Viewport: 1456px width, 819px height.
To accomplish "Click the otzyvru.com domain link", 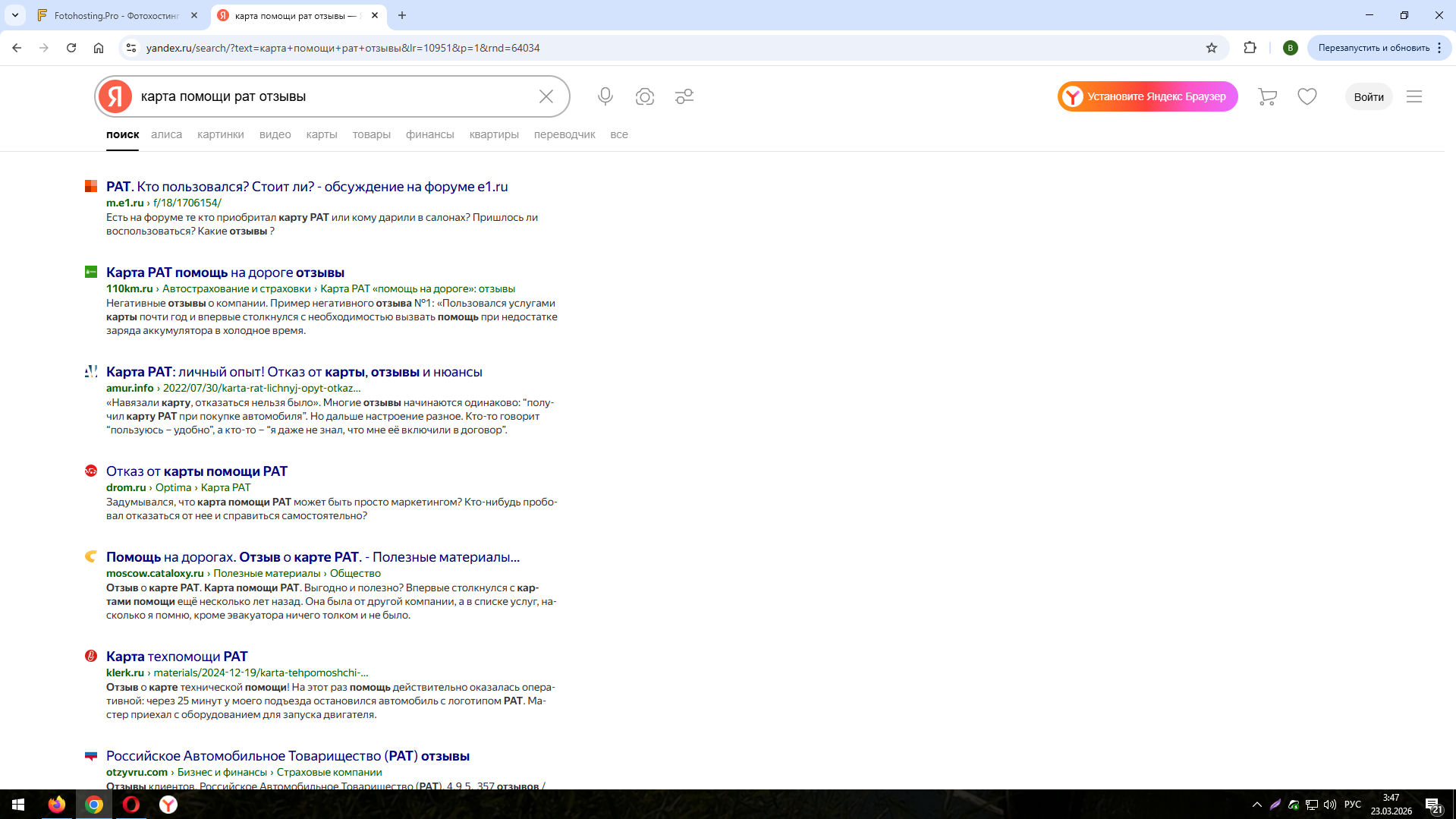I will click(137, 772).
